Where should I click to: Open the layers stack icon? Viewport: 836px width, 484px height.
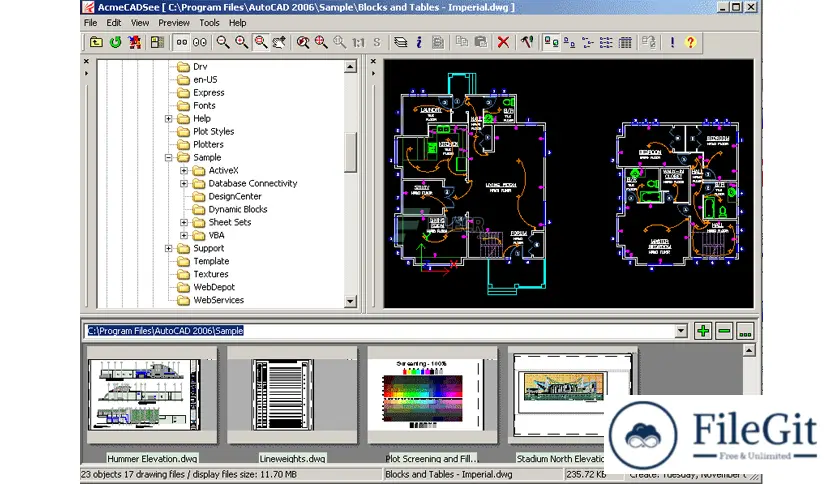point(400,42)
